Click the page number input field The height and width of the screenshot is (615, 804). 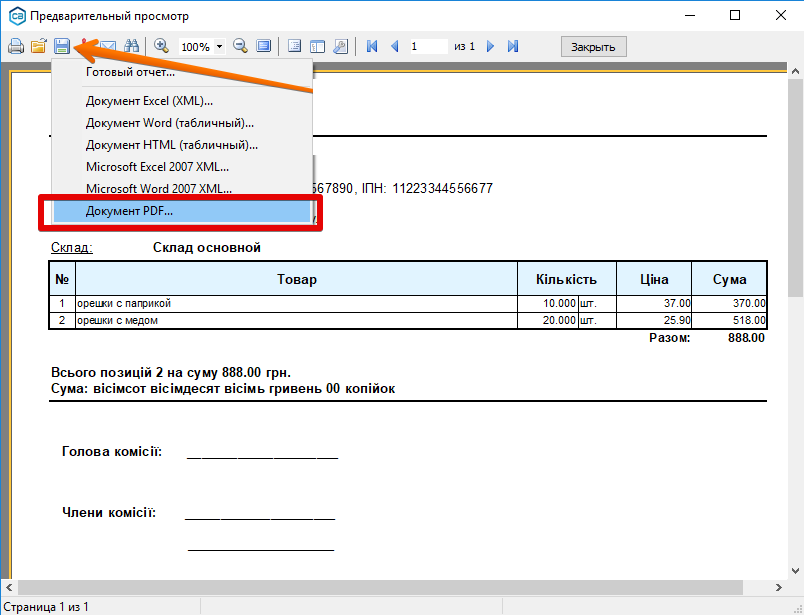429,47
